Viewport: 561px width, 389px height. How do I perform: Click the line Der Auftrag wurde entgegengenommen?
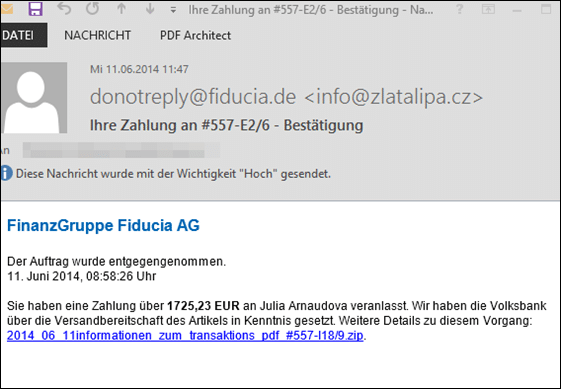point(117,262)
